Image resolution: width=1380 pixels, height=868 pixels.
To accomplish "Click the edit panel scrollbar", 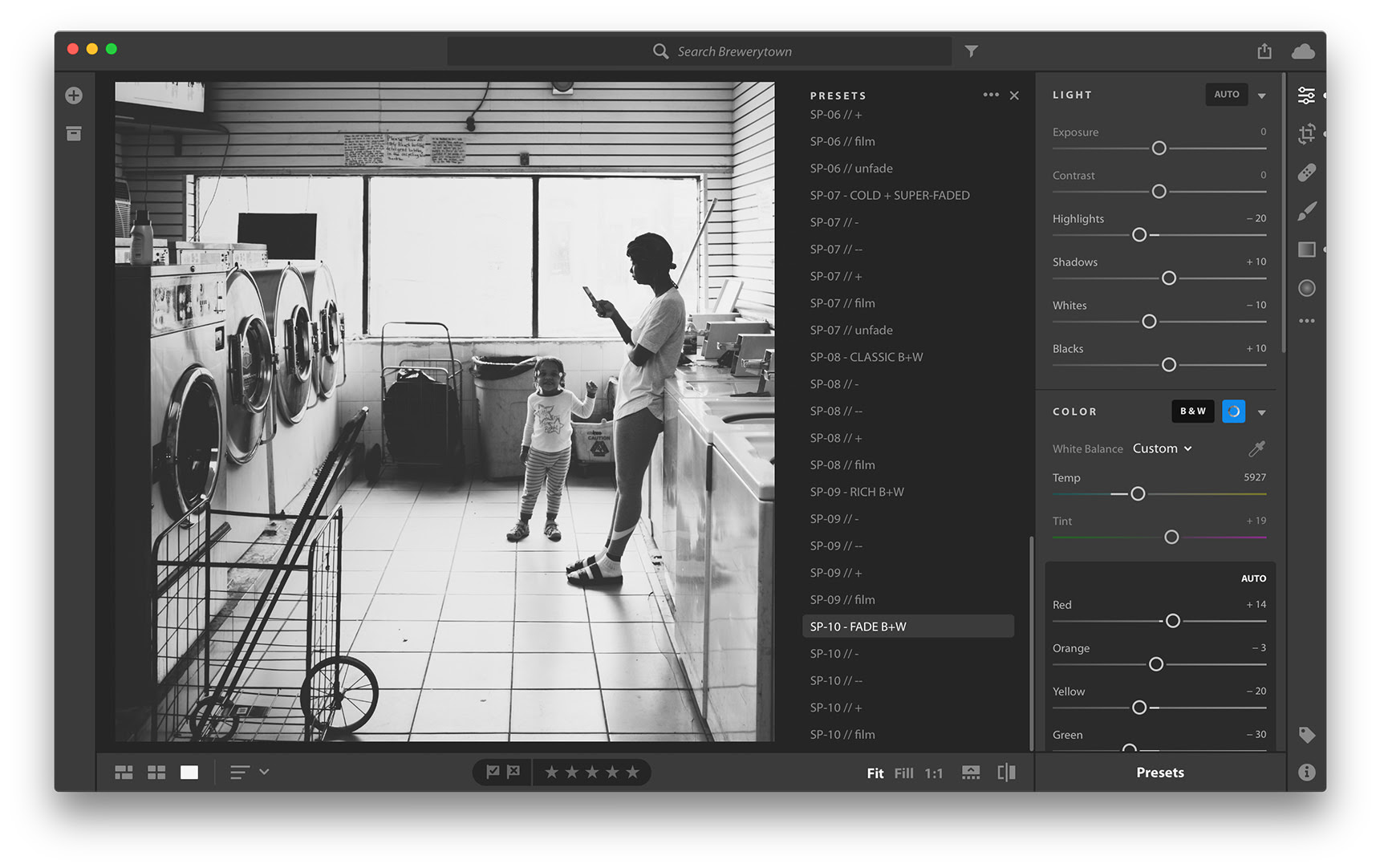I will pos(1284,213).
